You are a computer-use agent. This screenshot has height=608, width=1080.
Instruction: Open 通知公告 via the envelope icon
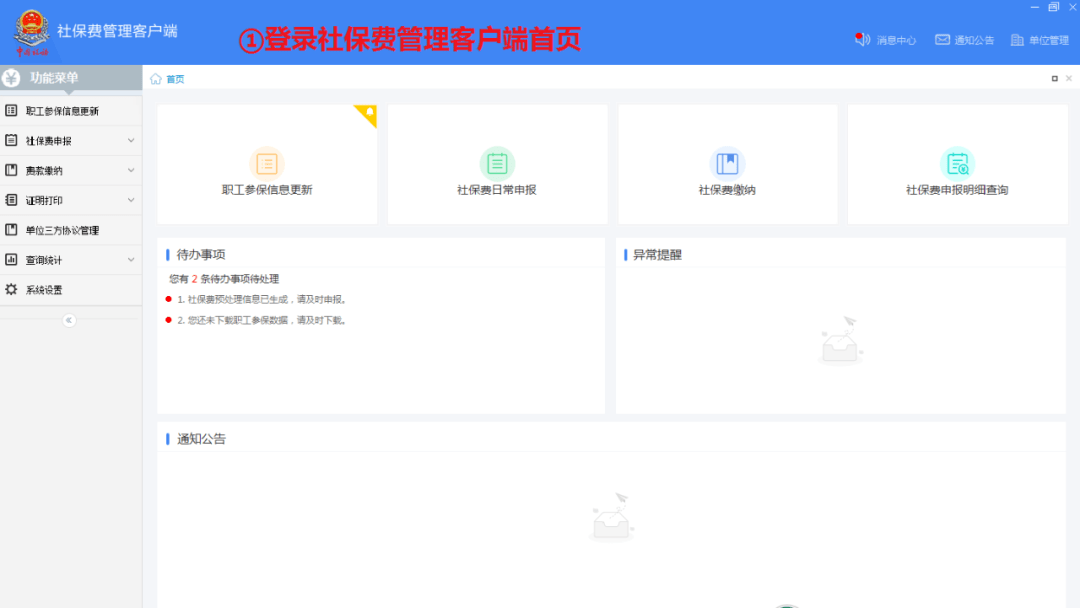941,40
